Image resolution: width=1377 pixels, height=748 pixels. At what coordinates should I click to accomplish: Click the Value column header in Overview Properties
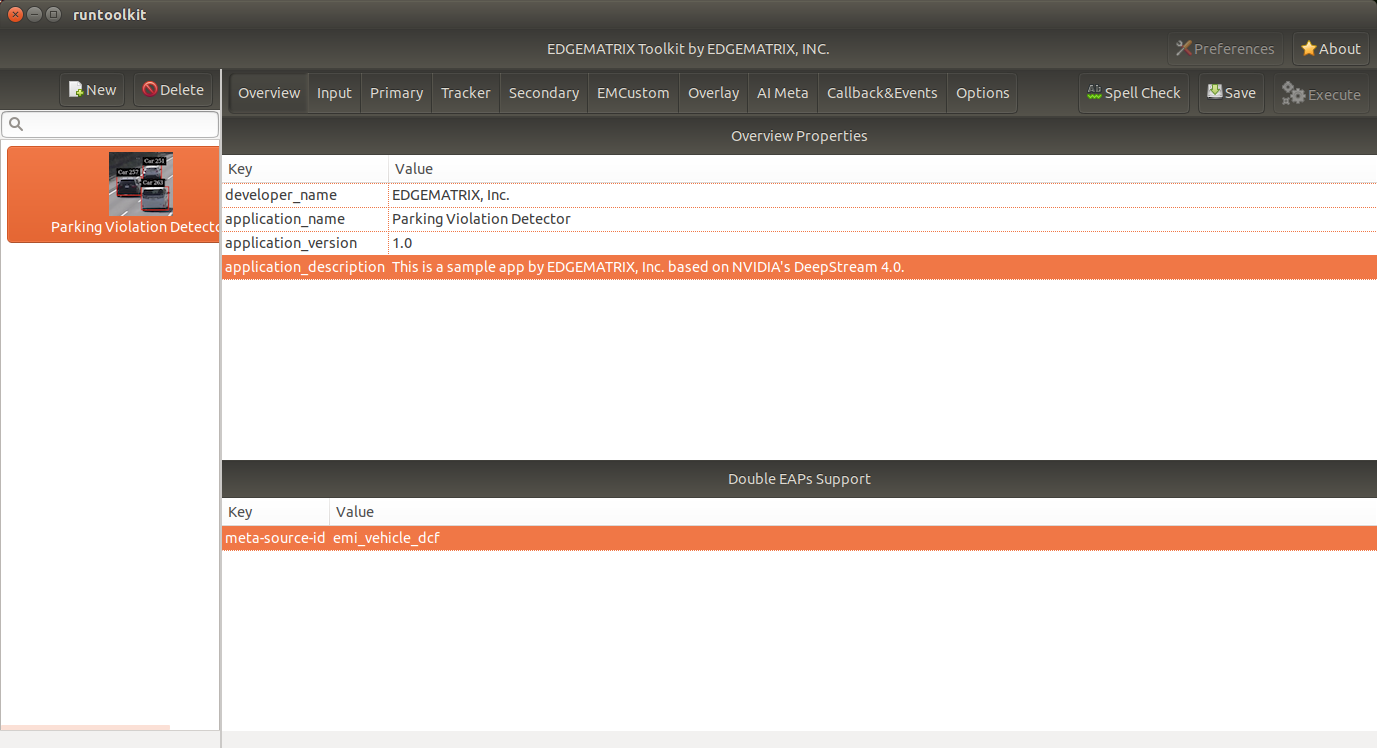pyautogui.click(x=883, y=169)
